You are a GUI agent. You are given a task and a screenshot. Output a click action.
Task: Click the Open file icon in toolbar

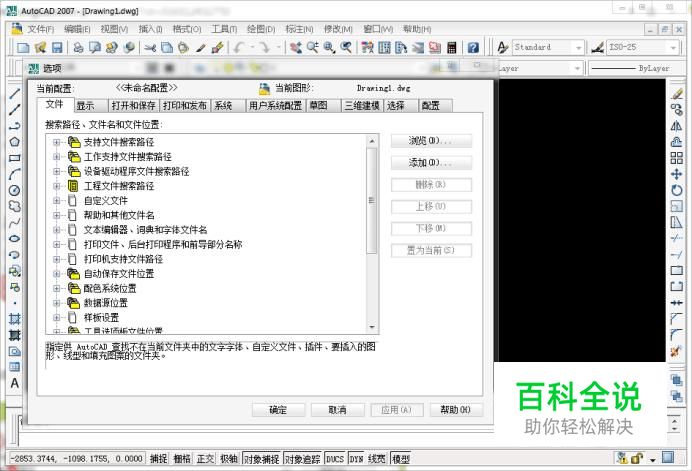tap(40, 47)
